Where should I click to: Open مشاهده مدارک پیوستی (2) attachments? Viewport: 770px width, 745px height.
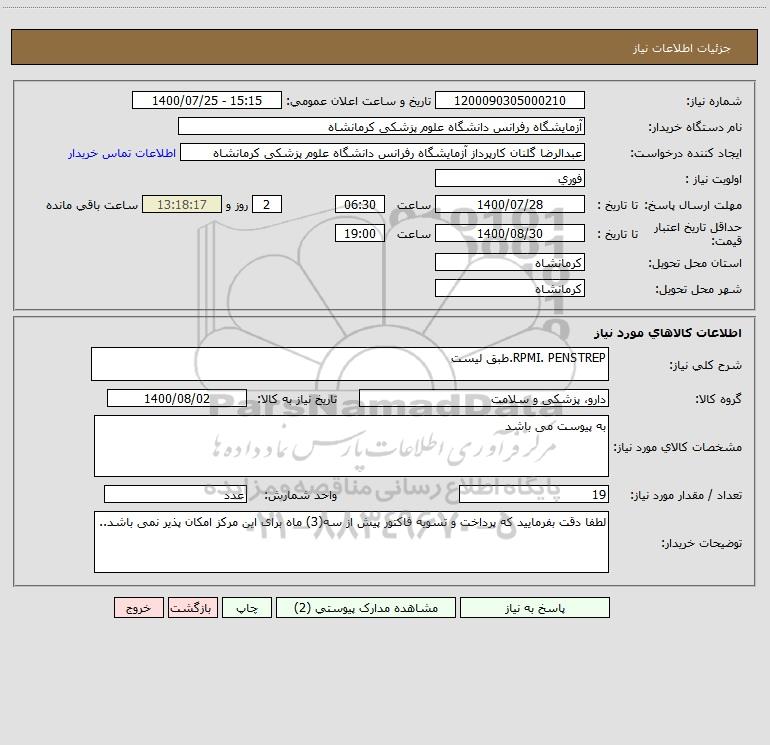[x=366, y=607]
